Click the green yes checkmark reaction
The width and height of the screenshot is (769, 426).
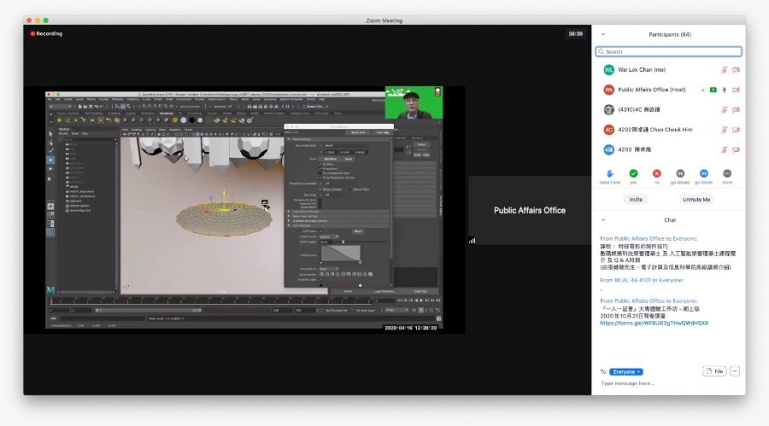click(x=633, y=174)
